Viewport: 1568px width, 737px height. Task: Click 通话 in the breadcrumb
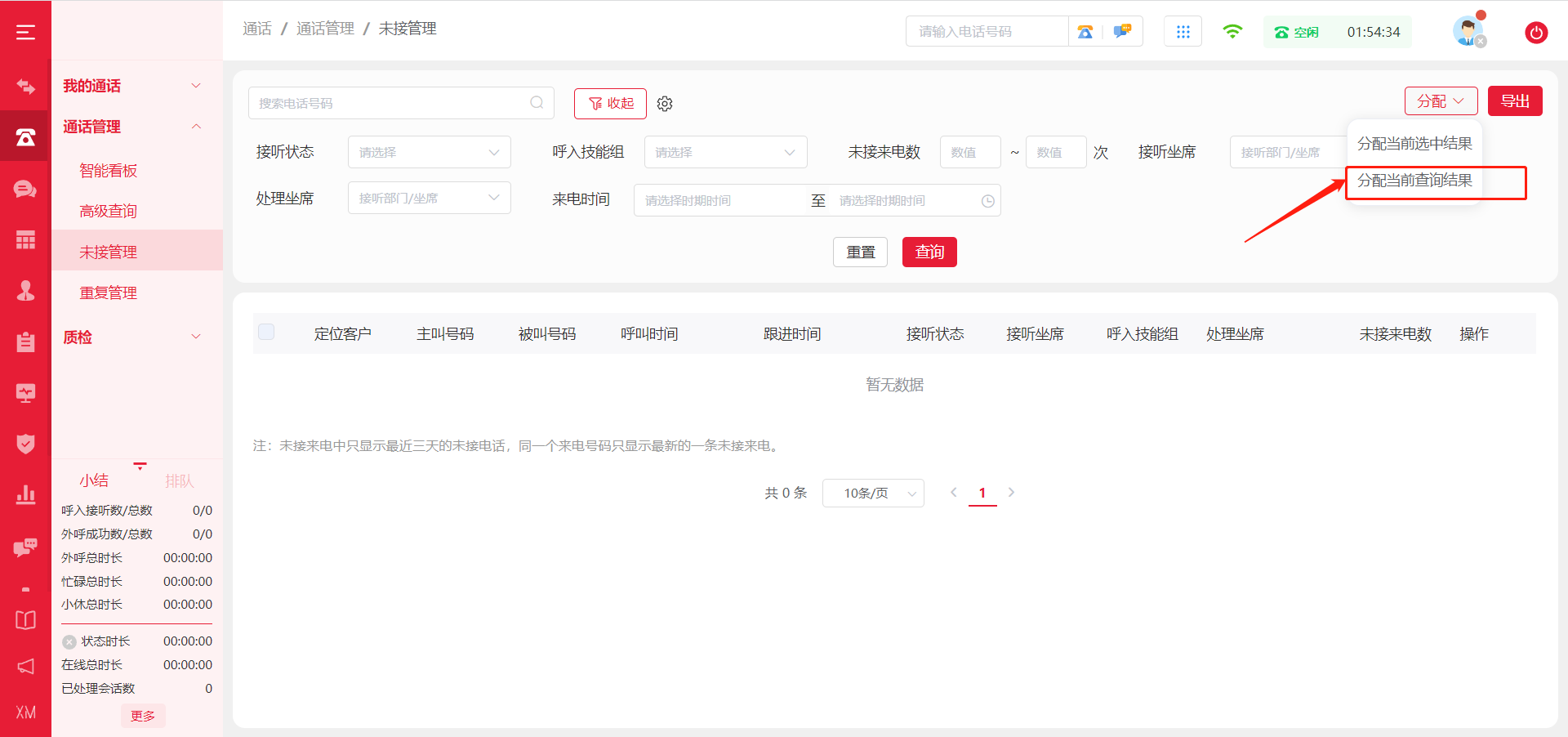257,29
